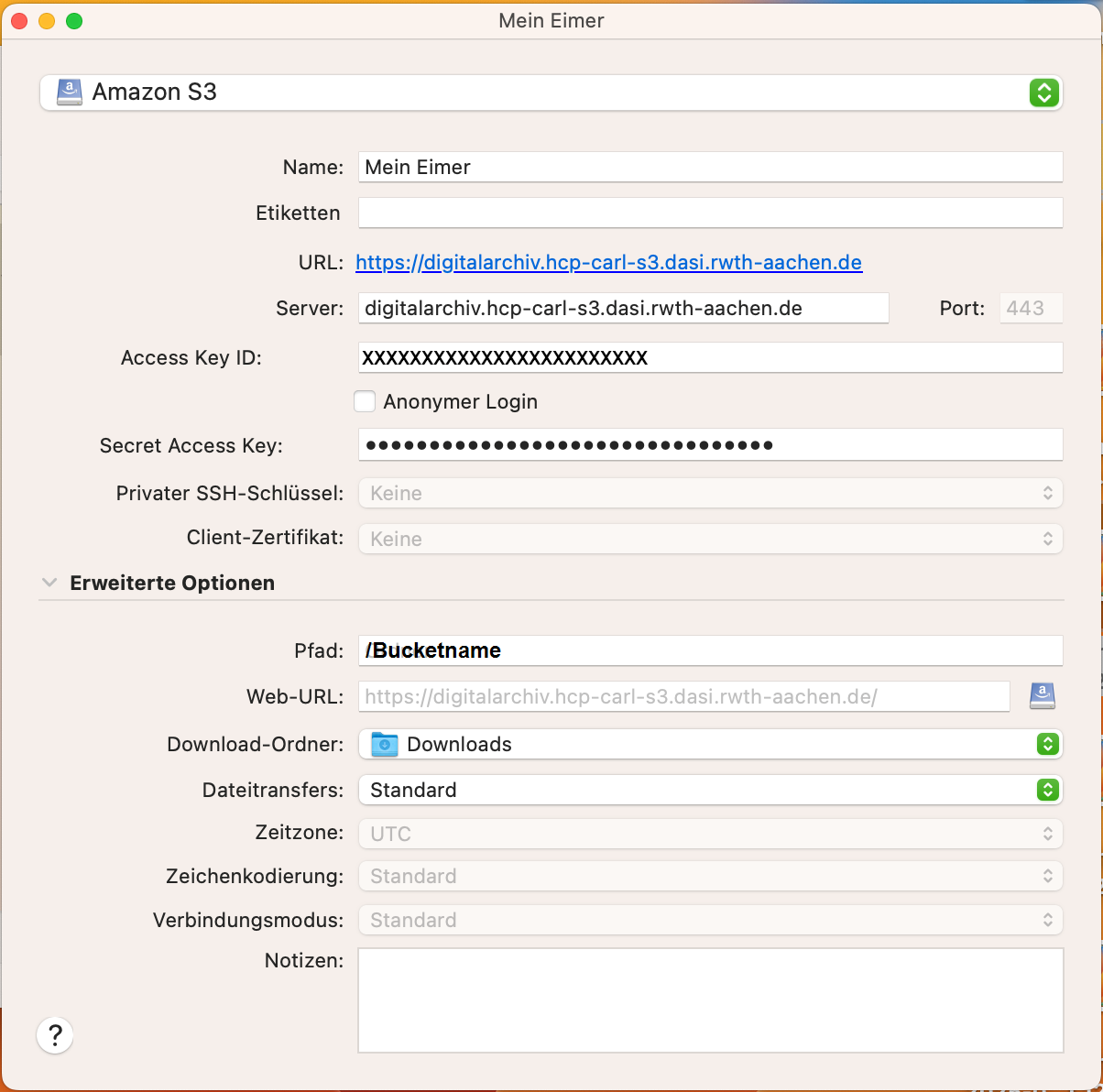Viewport: 1103px width, 1092px height.
Task: Open the digitalarchiv.hcp-carl-s3 URL link
Action: pos(608,262)
